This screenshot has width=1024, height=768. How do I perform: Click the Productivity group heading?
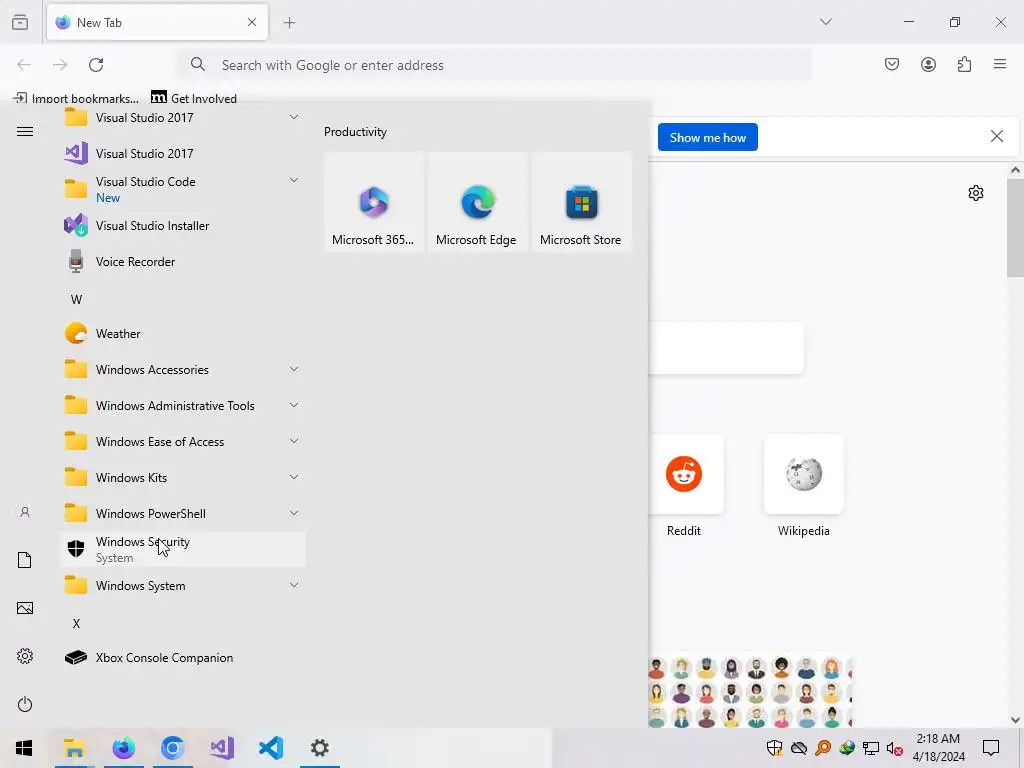(355, 132)
